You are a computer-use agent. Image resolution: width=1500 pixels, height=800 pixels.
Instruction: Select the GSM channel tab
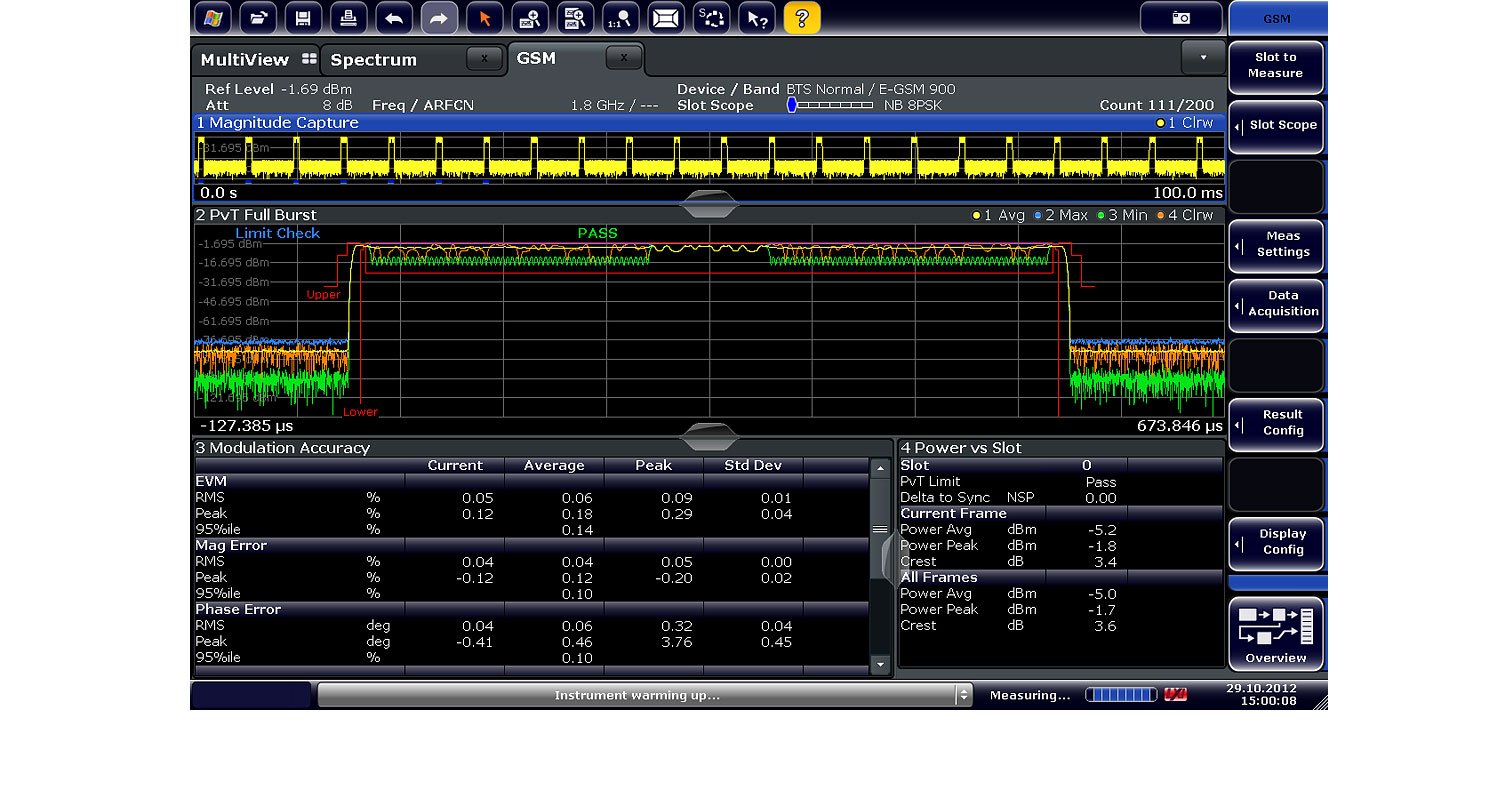pos(536,58)
